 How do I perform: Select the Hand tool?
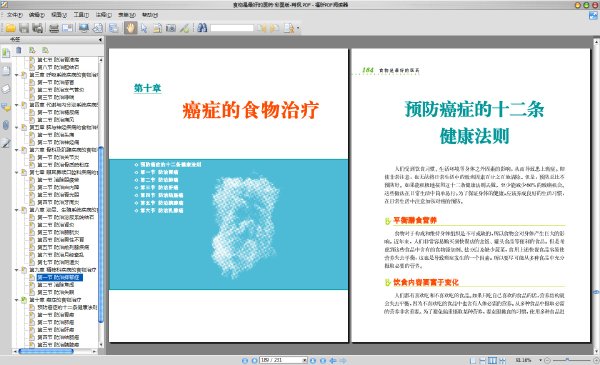pos(130,28)
